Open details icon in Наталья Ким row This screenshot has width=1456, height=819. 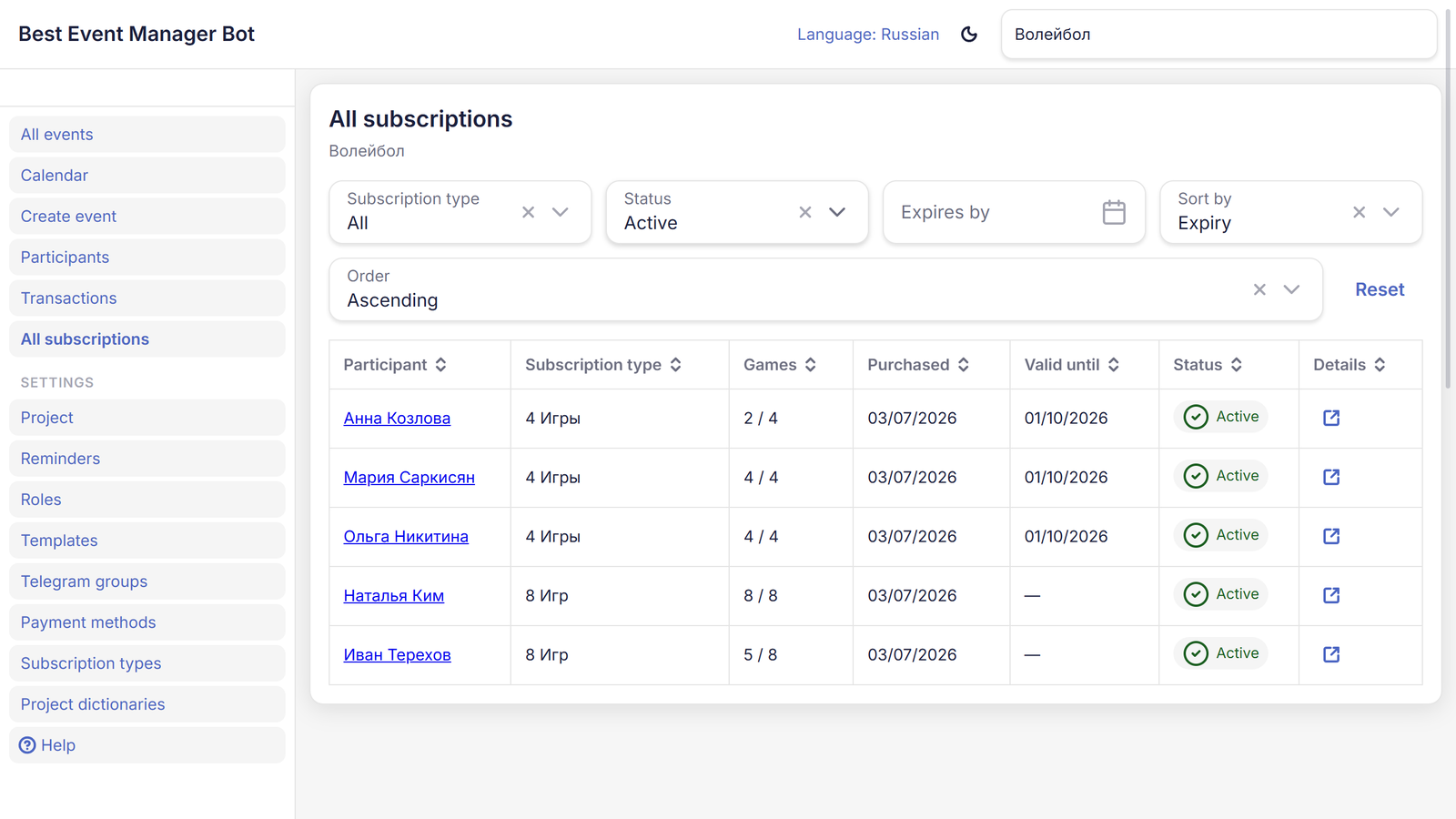click(1331, 595)
